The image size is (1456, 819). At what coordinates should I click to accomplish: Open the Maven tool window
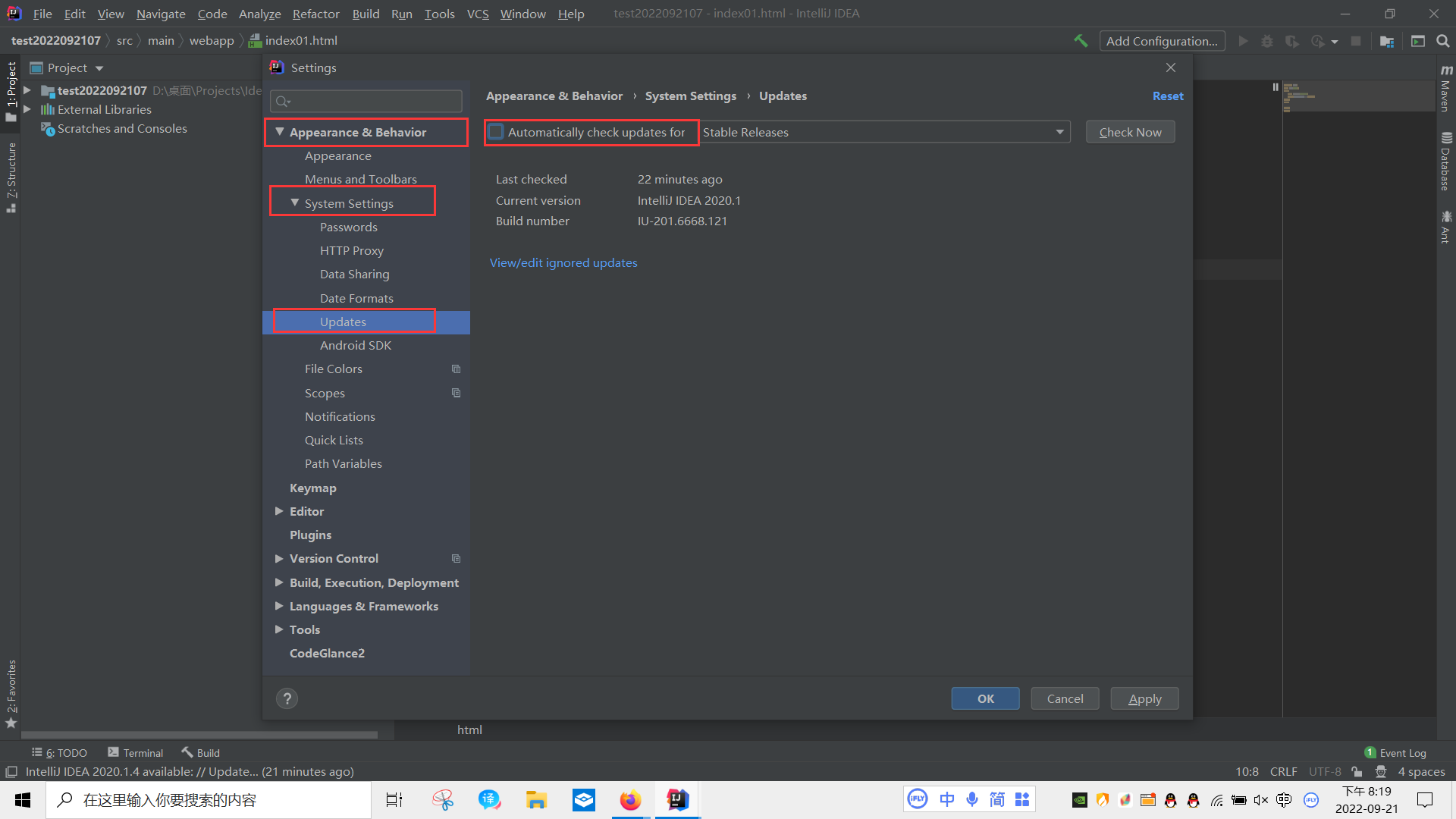pos(1445,88)
